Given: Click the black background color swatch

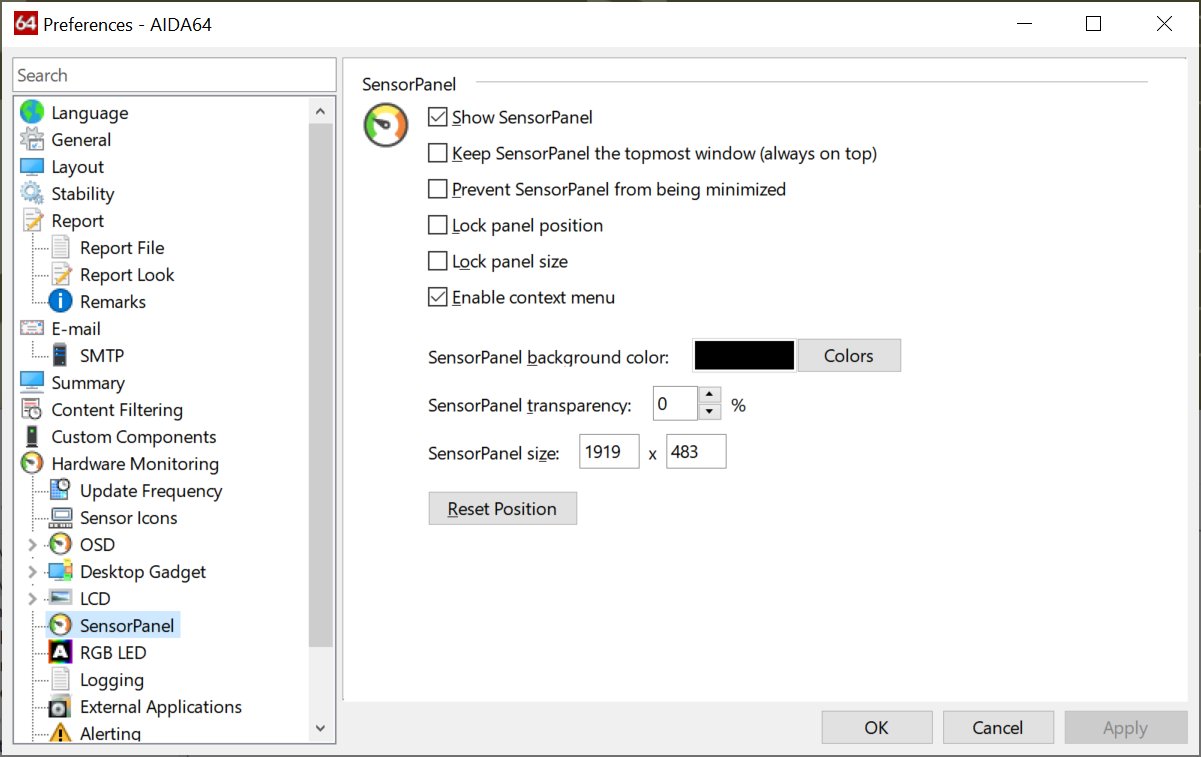Looking at the screenshot, I should click(x=744, y=356).
